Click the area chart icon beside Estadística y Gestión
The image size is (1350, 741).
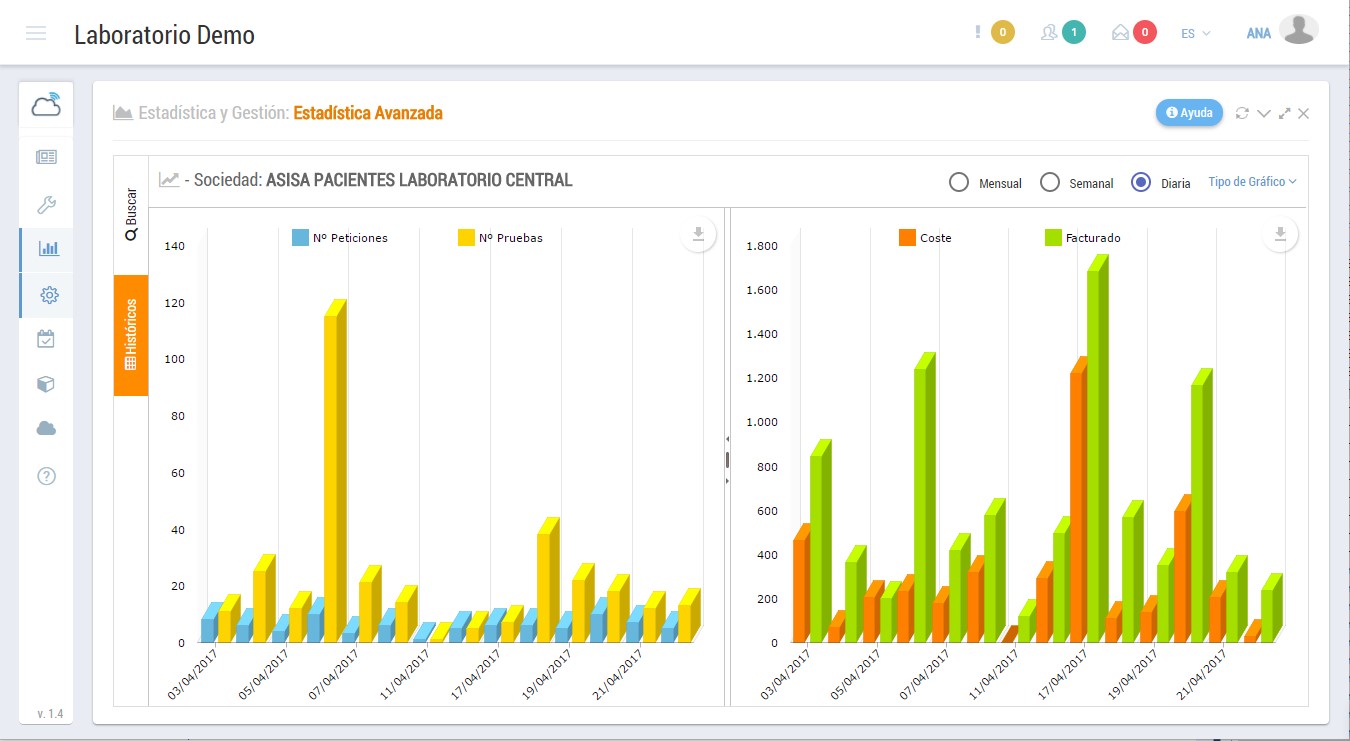coord(123,113)
